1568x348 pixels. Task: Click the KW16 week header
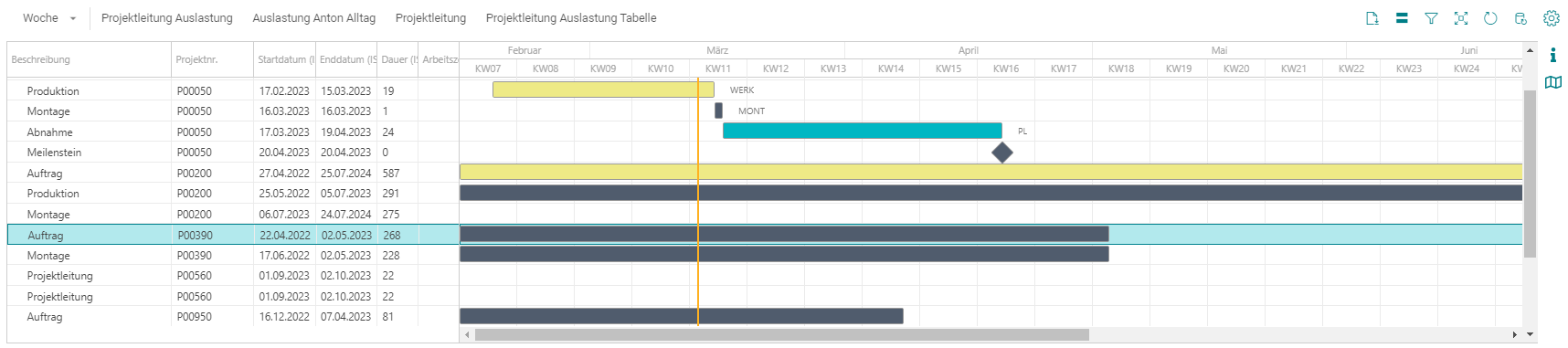pyautogui.click(x=1006, y=69)
